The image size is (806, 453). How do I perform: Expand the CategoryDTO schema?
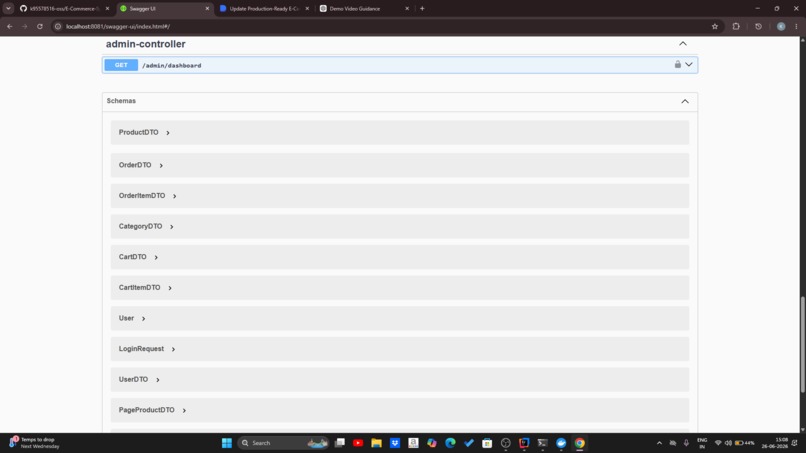pos(172,227)
